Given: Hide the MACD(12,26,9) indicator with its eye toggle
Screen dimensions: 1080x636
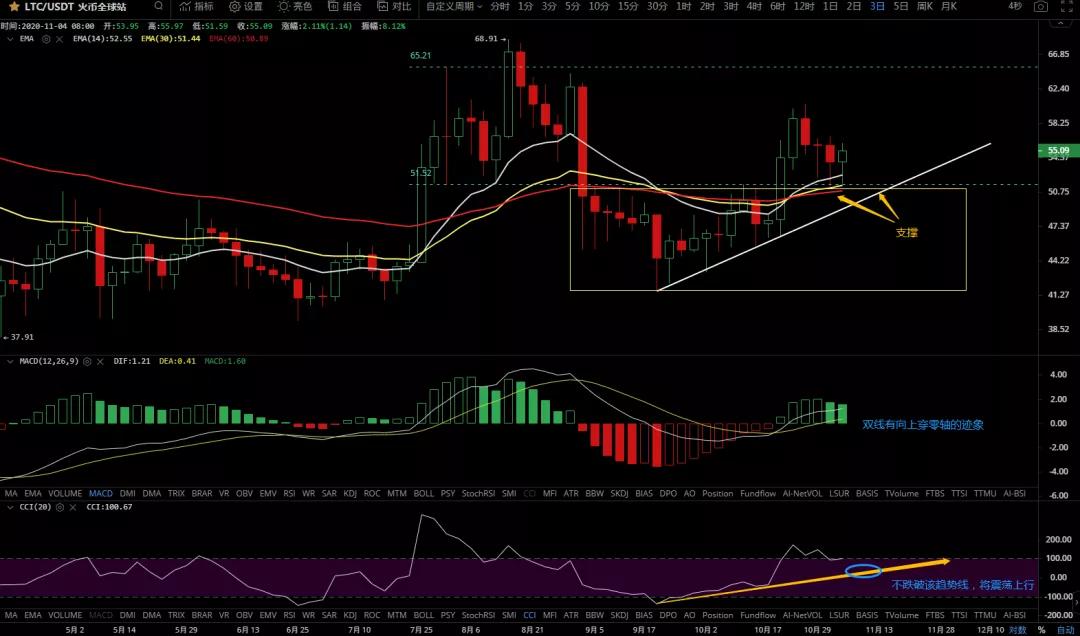Looking at the screenshot, I should [x=86, y=363].
